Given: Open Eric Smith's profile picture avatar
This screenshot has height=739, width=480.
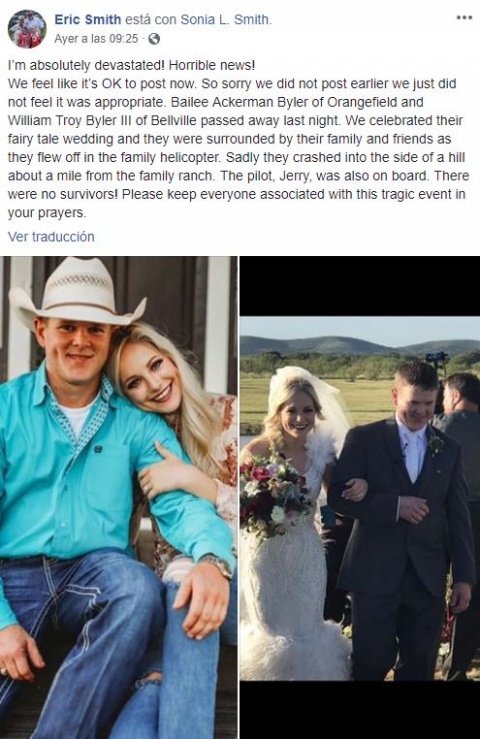Looking at the screenshot, I should 27,29.
